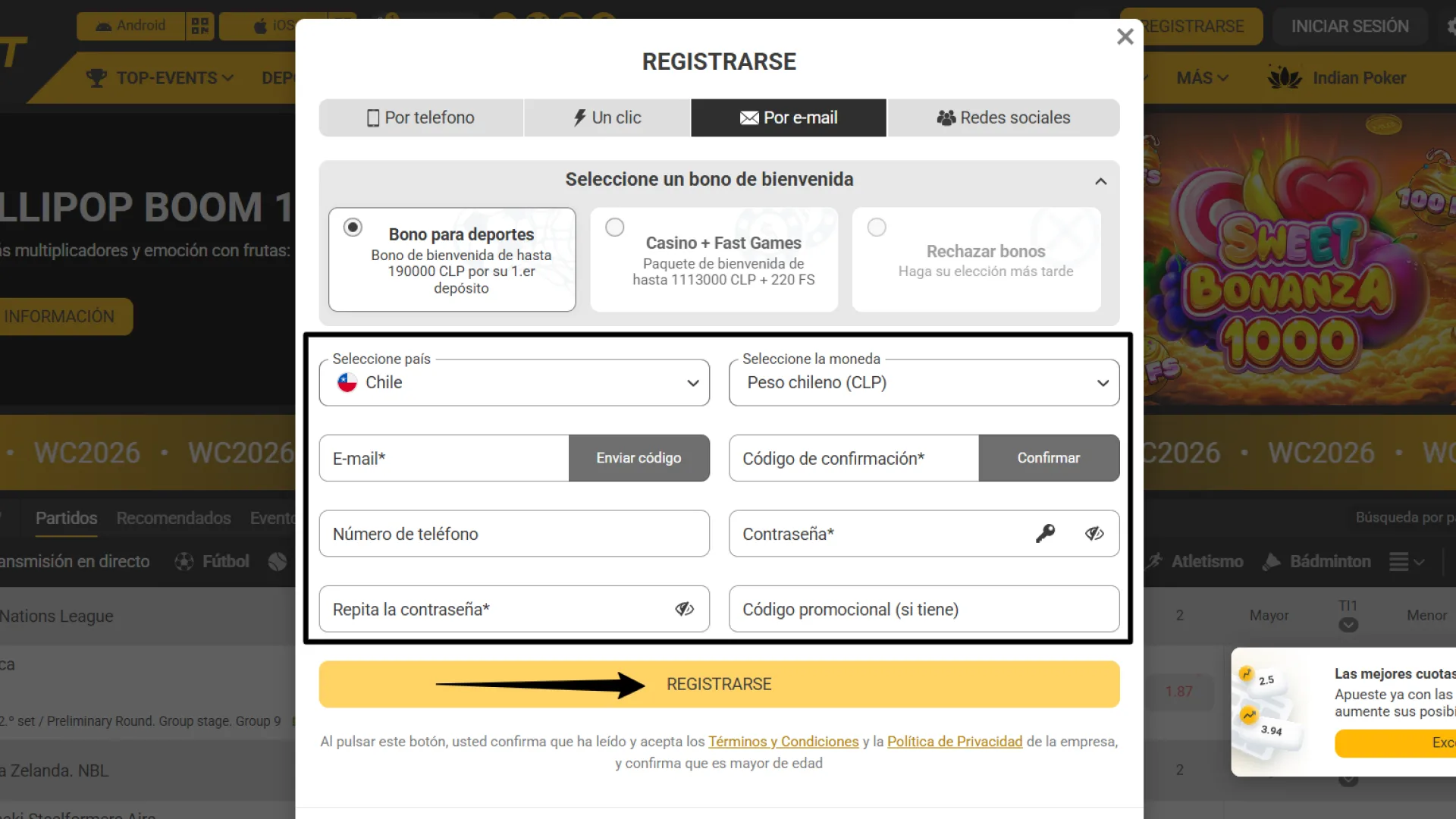Select the Por e-mail tab
The image size is (1456, 819).
pos(789,118)
